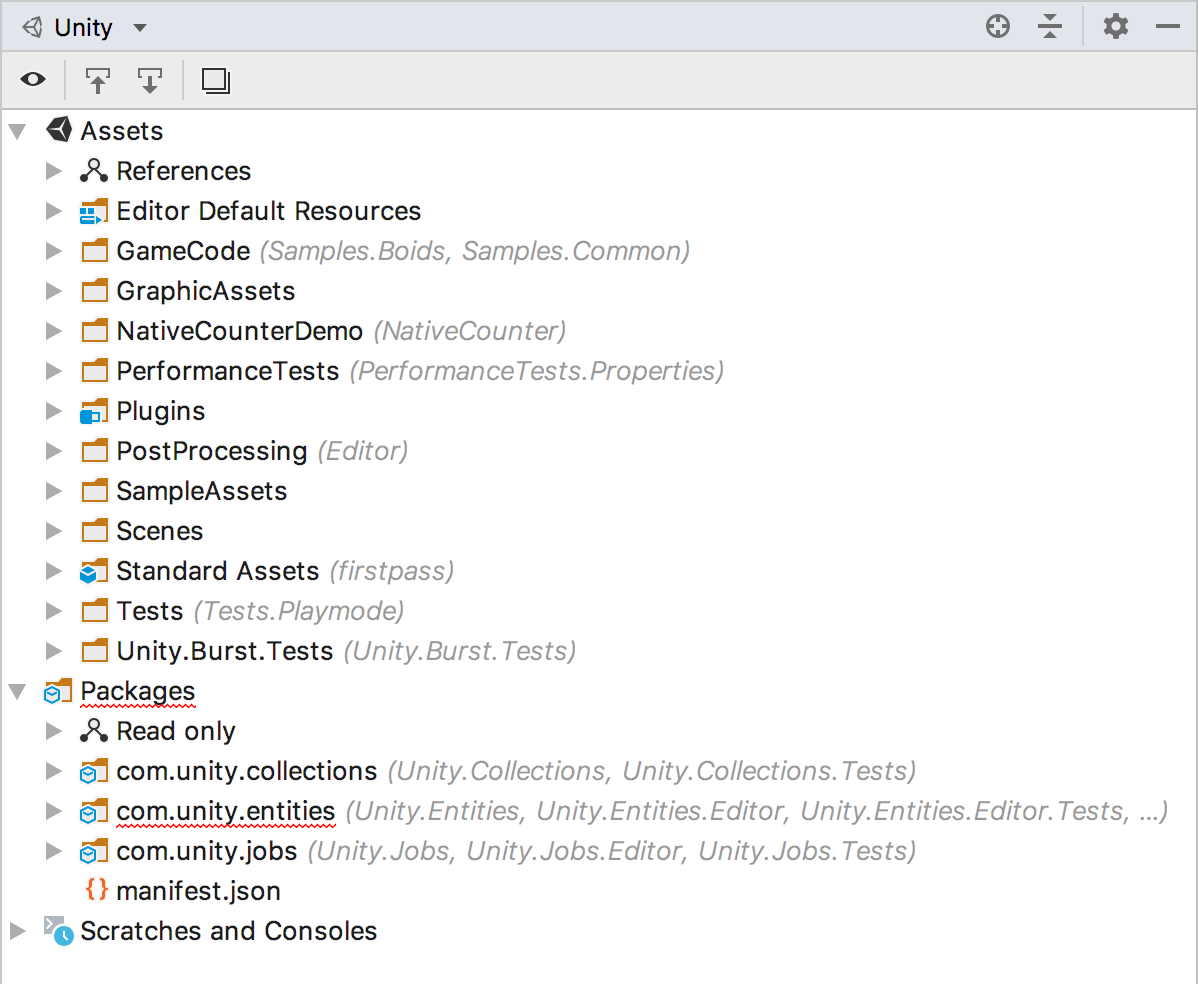The width and height of the screenshot is (1198, 984).
Task: Click the com.unity.collections package icon
Action: 94,772
